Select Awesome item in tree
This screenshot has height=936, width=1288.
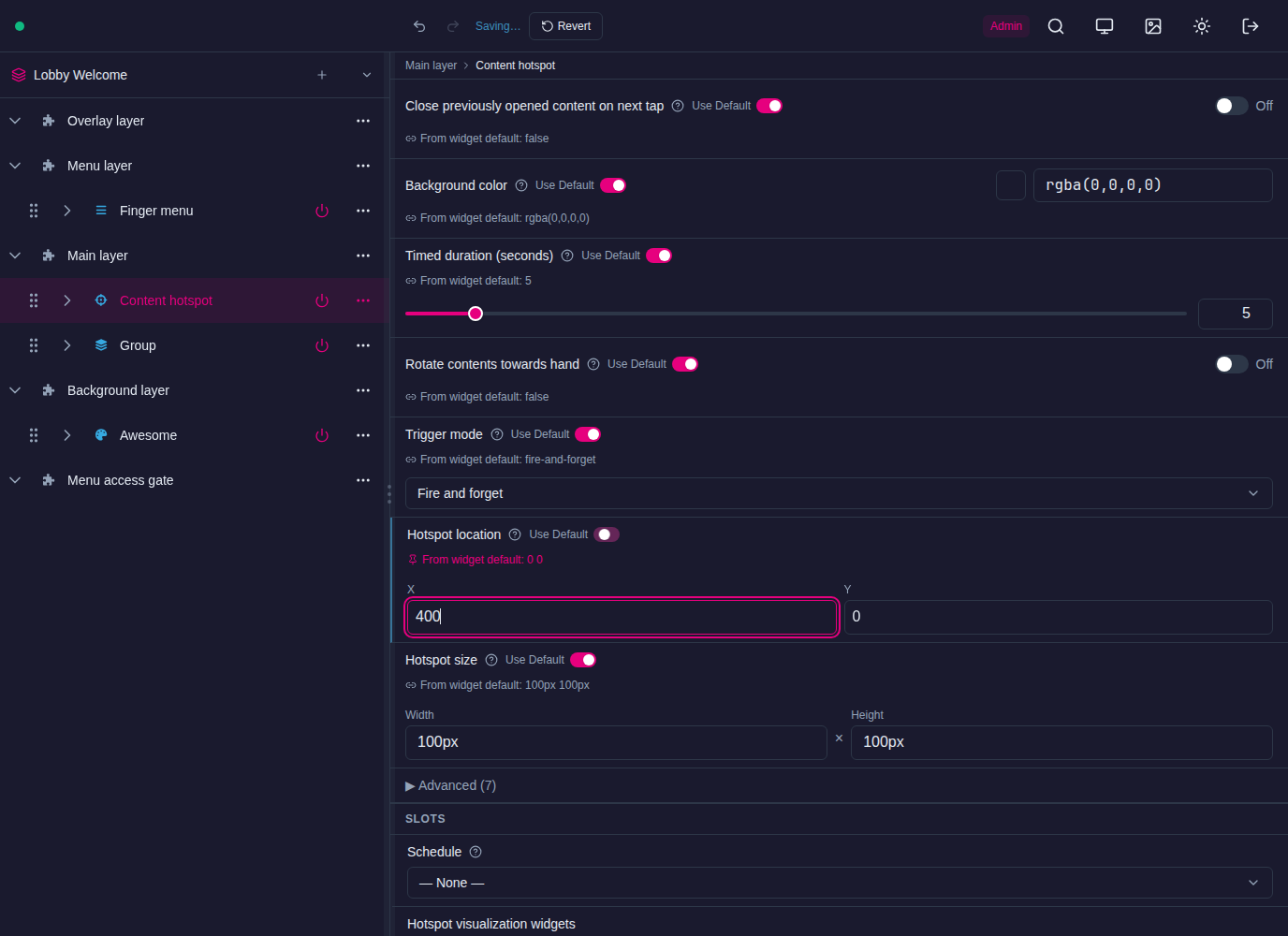(148, 435)
